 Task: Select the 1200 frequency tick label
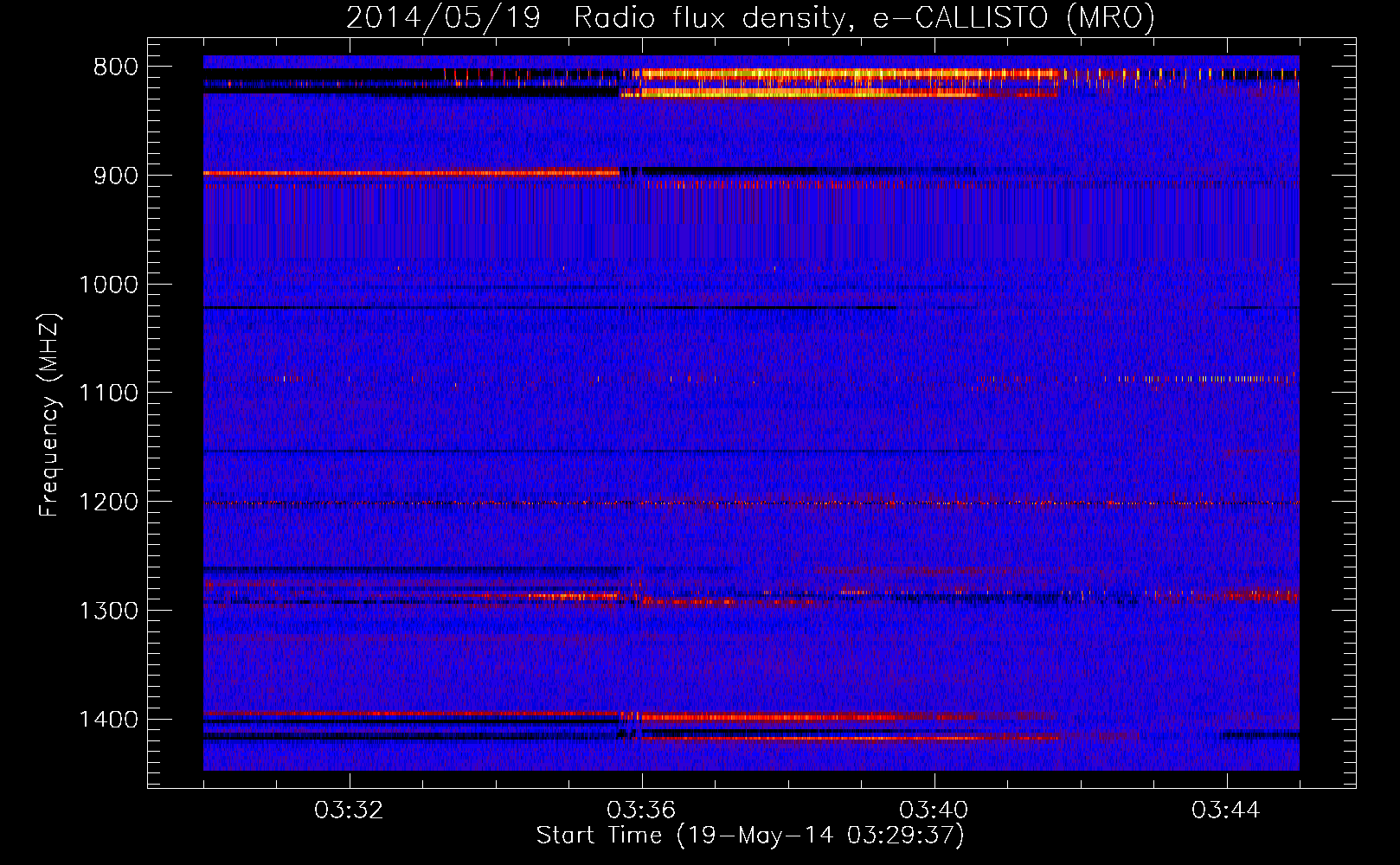click(x=108, y=503)
